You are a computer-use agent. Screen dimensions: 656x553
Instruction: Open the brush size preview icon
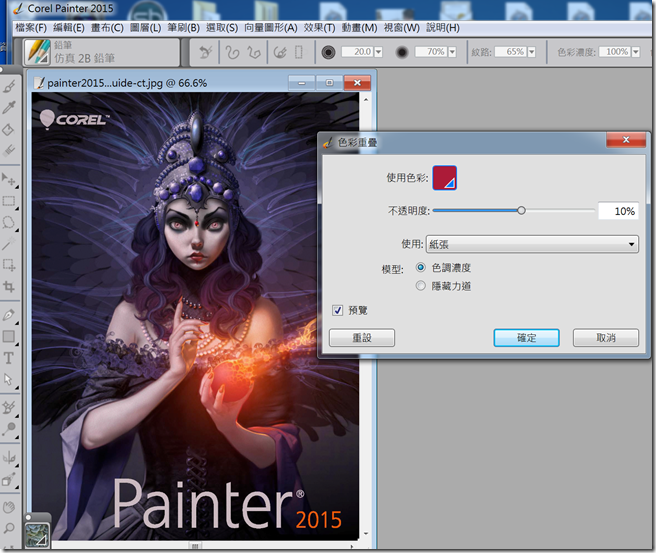pyautogui.click(x=328, y=52)
